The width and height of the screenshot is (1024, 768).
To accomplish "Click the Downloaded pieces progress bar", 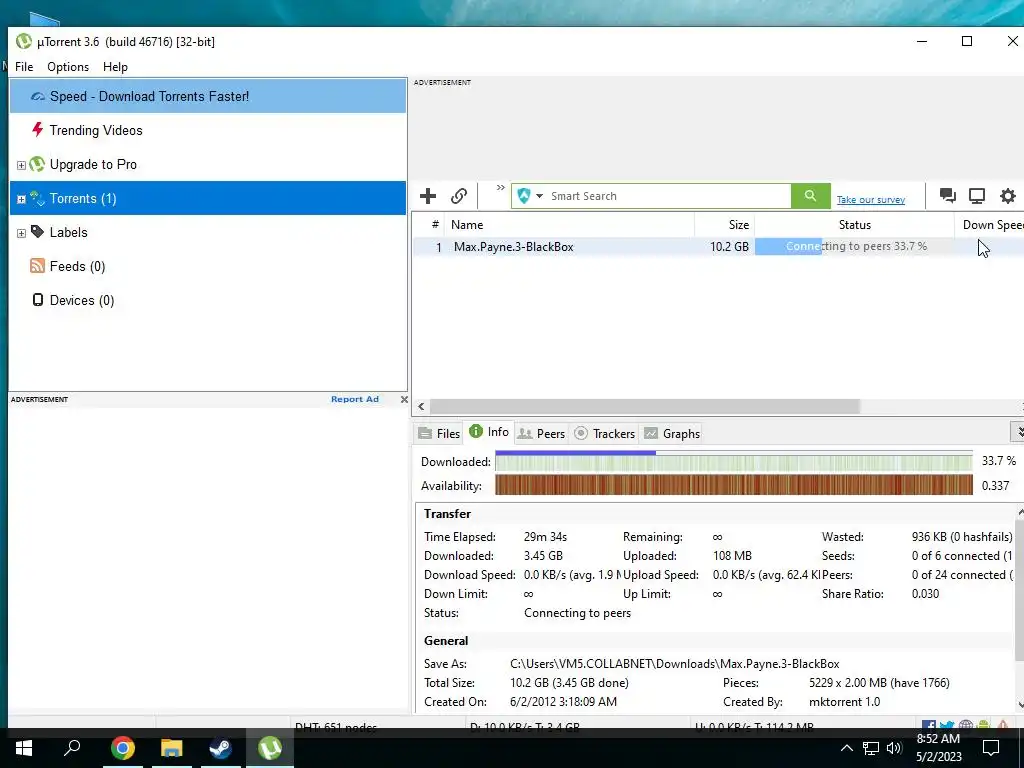I will coord(733,462).
